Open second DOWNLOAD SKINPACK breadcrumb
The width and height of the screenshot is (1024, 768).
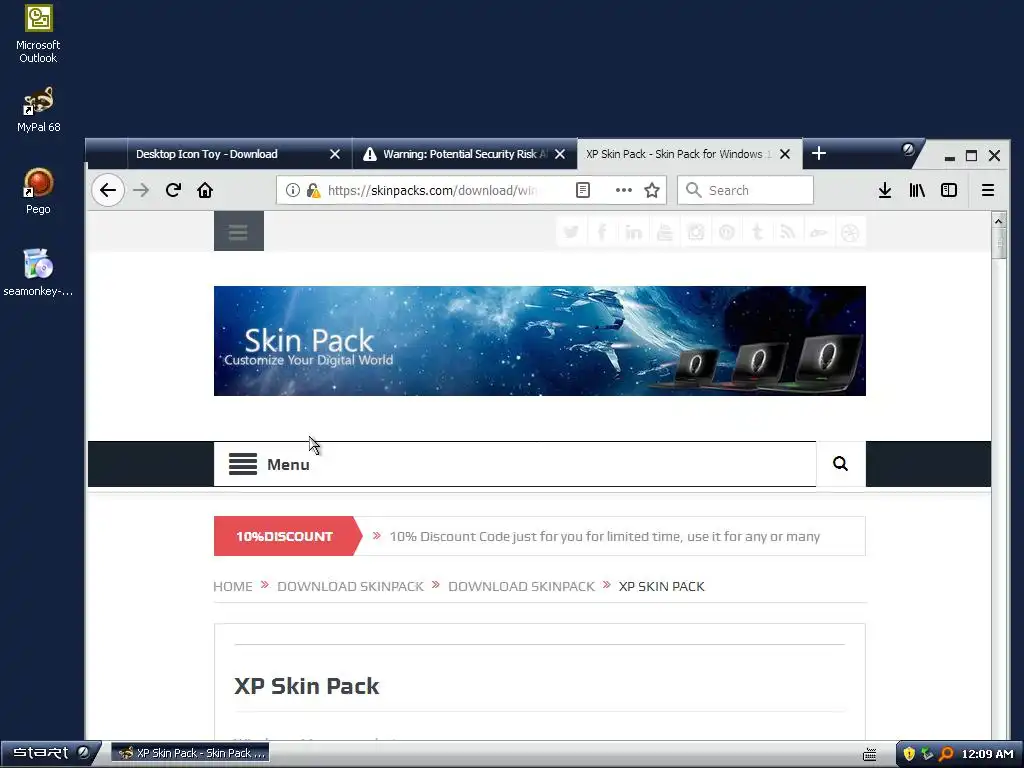(521, 586)
